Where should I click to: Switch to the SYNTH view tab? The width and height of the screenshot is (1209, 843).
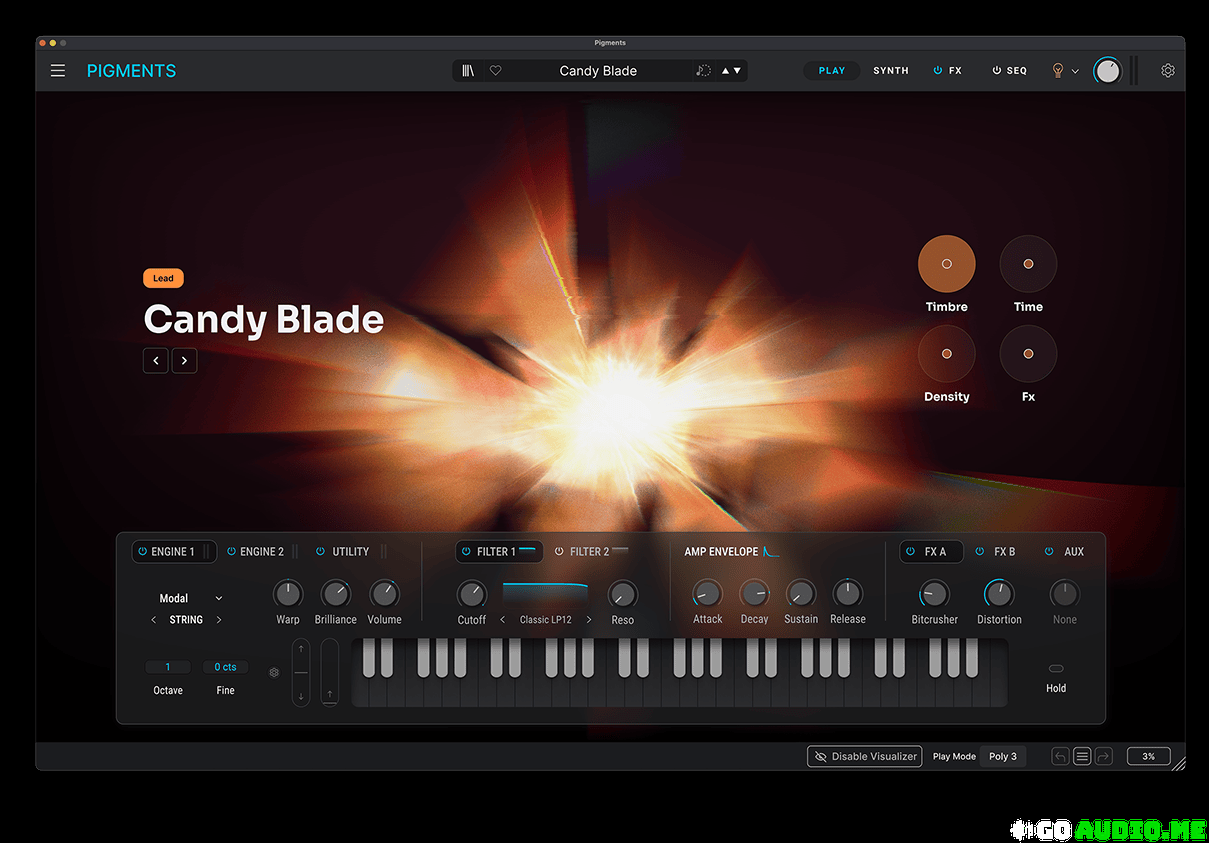(890, 71)
